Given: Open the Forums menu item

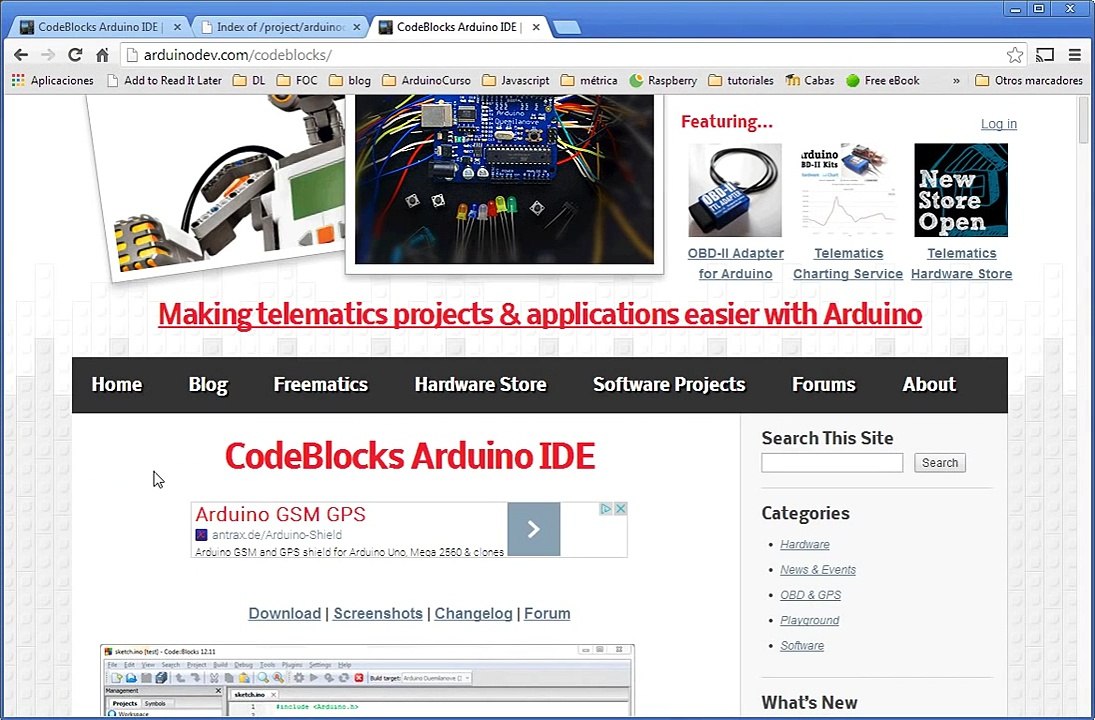Looking at the screenshot, I should click(x=823, y=385).
